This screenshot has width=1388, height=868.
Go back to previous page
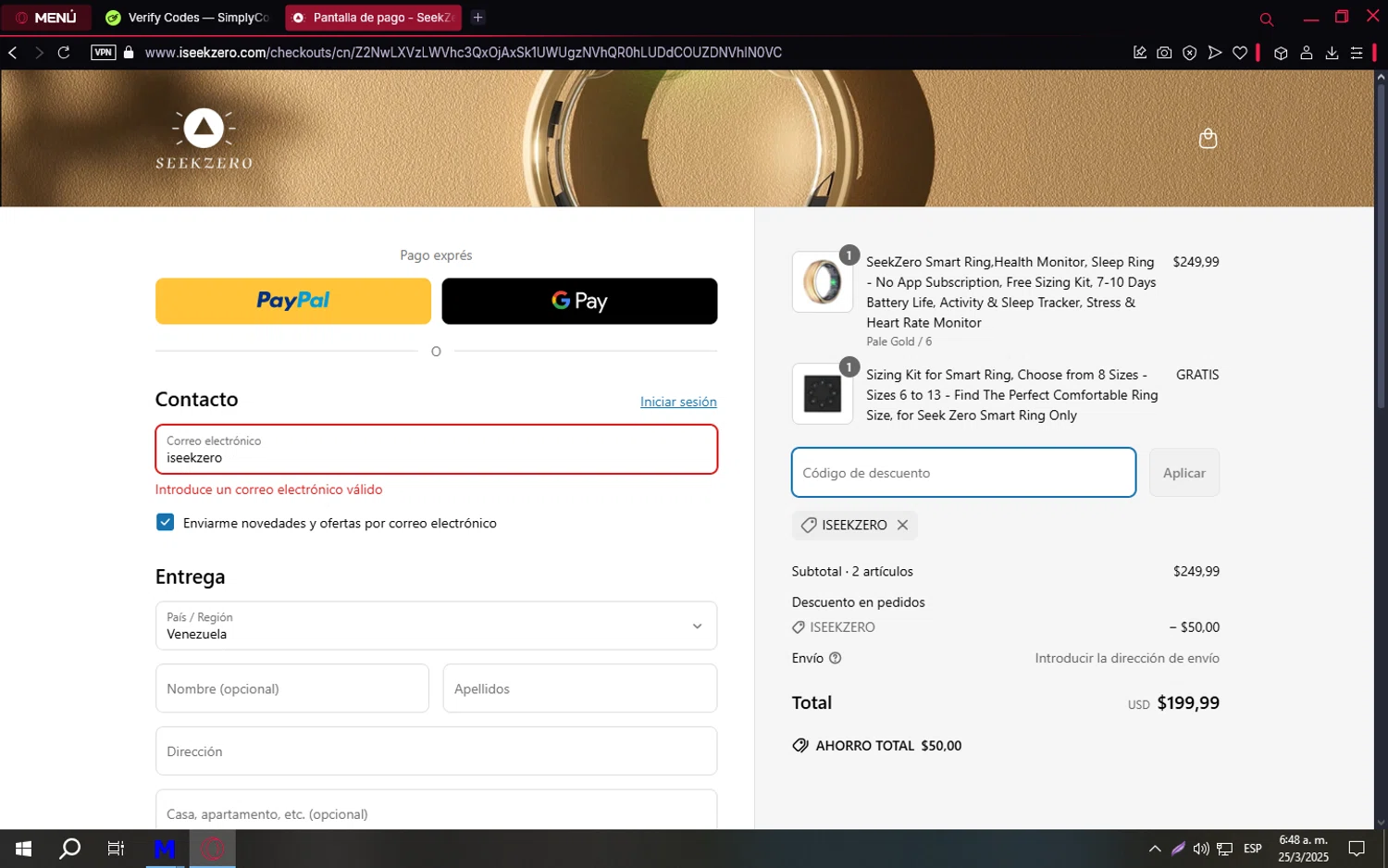click(x=13, y=53)
